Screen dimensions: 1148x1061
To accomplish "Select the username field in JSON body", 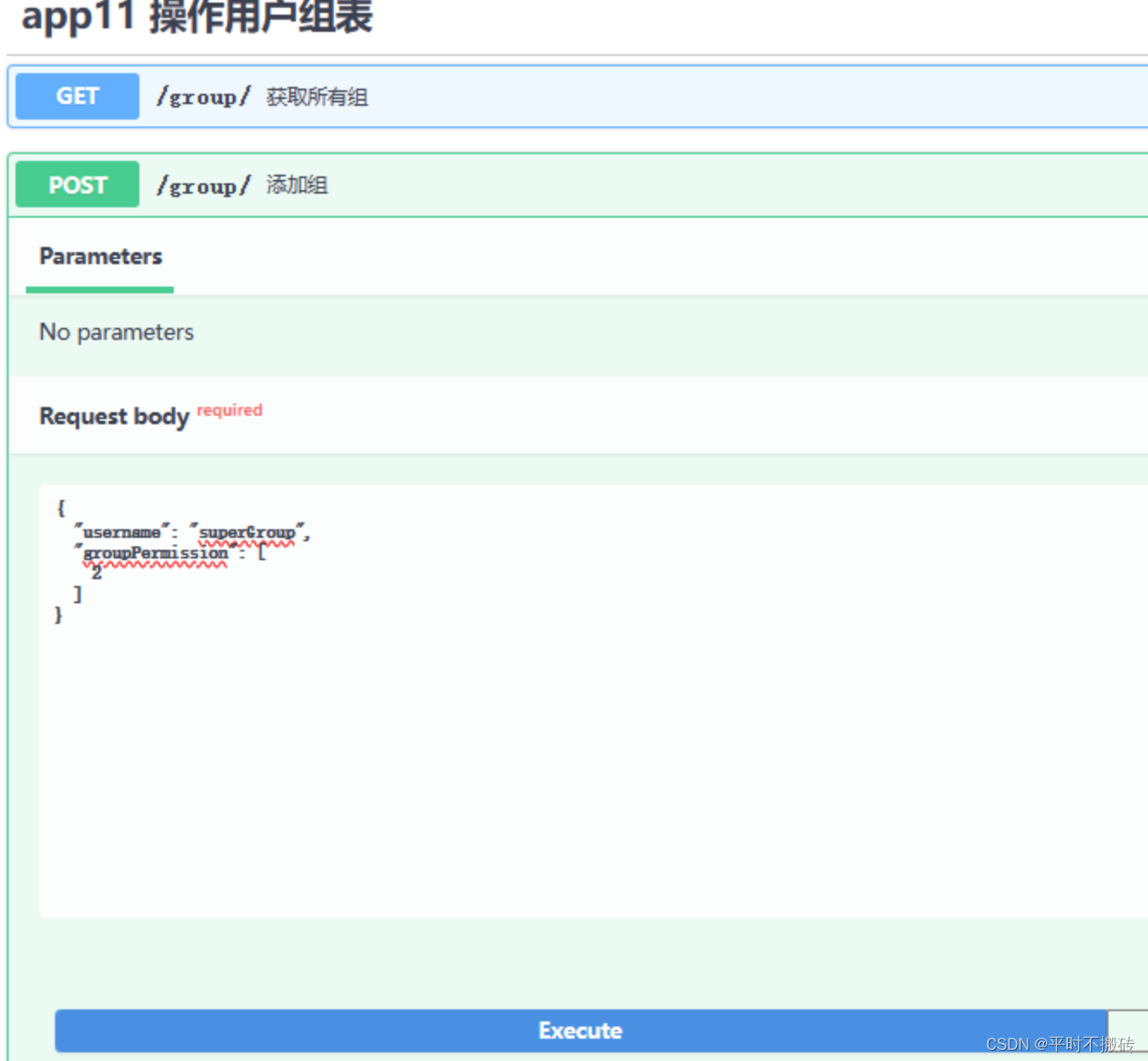I will click(119, 532).
